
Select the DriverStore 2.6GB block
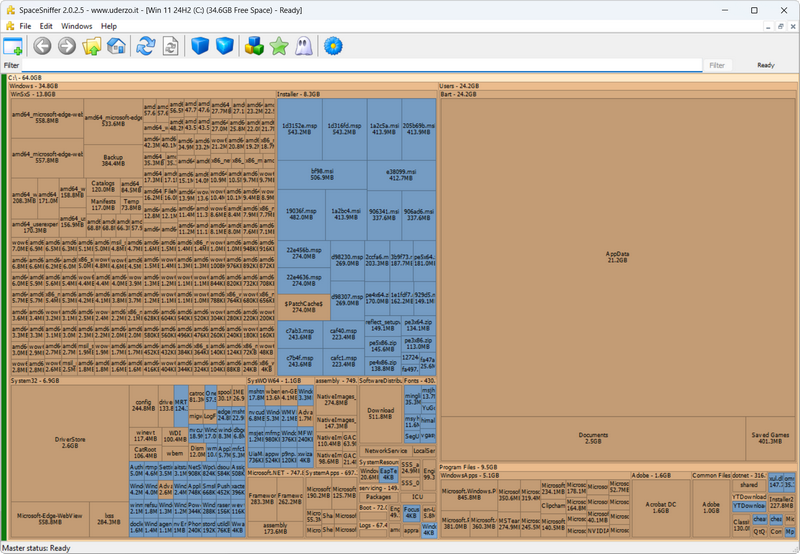(70, 442)
